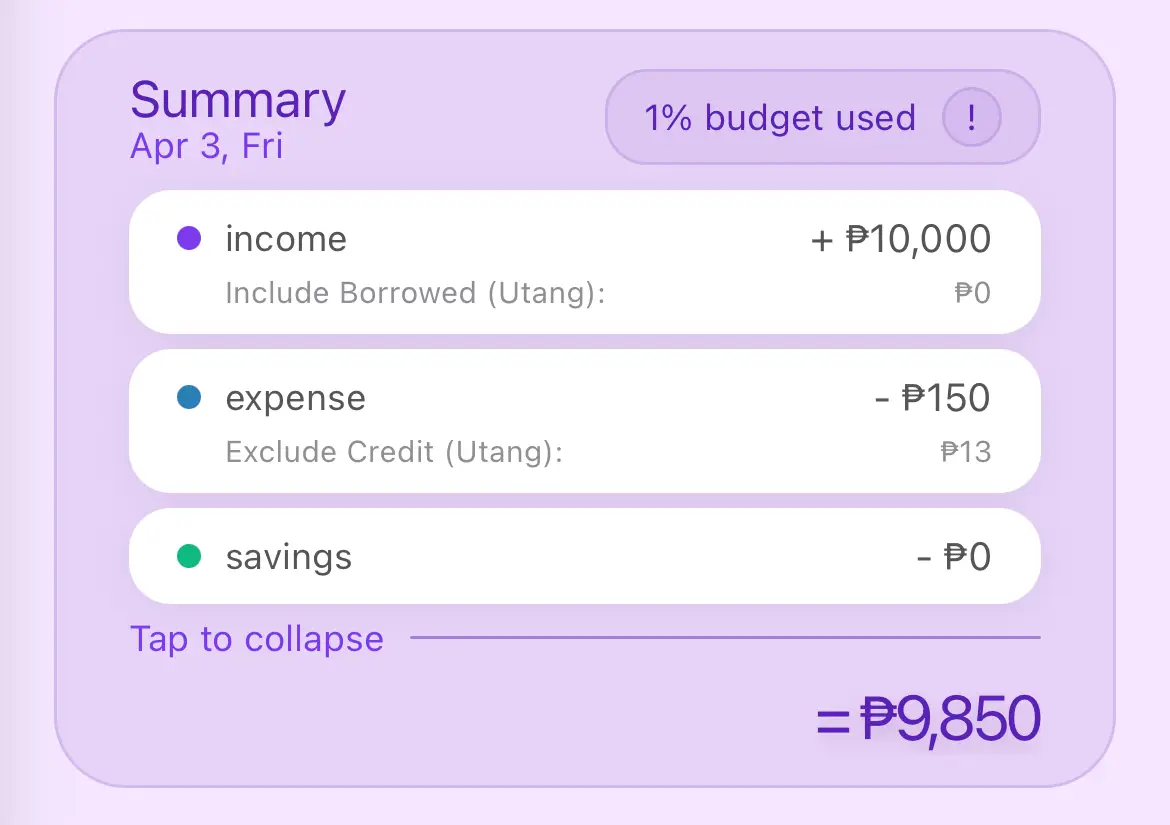Image resolution: width=1170 pixels, height=825 pixels.
Task: Click the - ₱150 expense amount
Action: click(932, 399)
